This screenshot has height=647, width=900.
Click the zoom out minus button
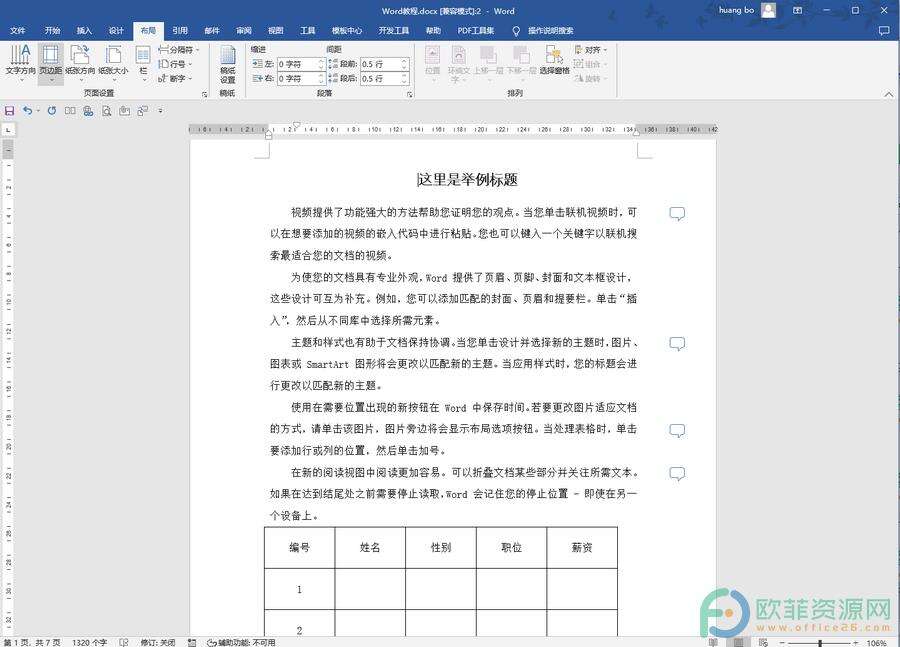[x=782, y=643]
